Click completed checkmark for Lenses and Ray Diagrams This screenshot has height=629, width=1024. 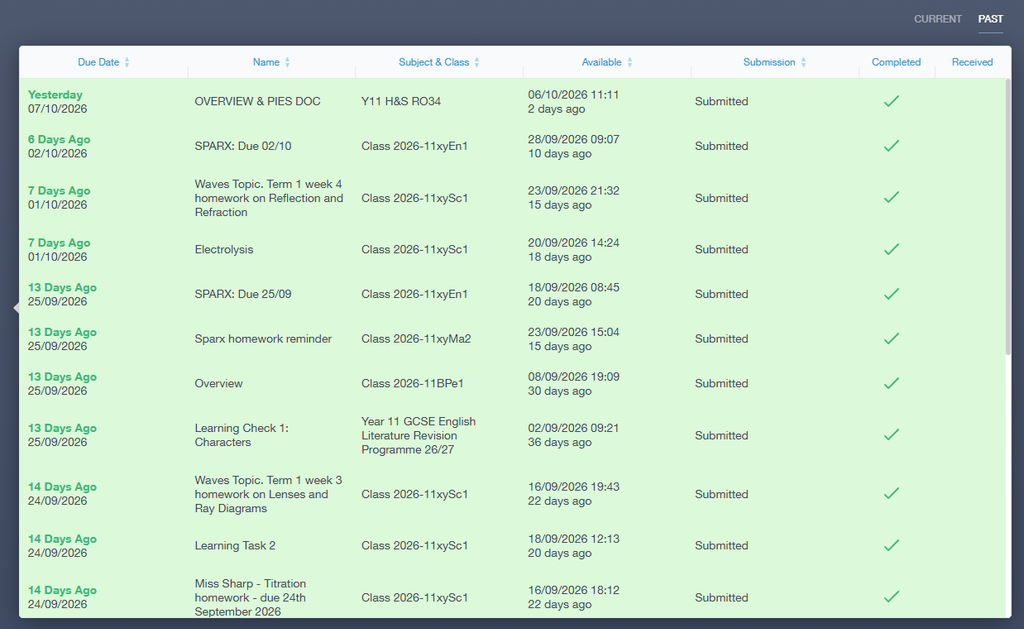[891, 494]
